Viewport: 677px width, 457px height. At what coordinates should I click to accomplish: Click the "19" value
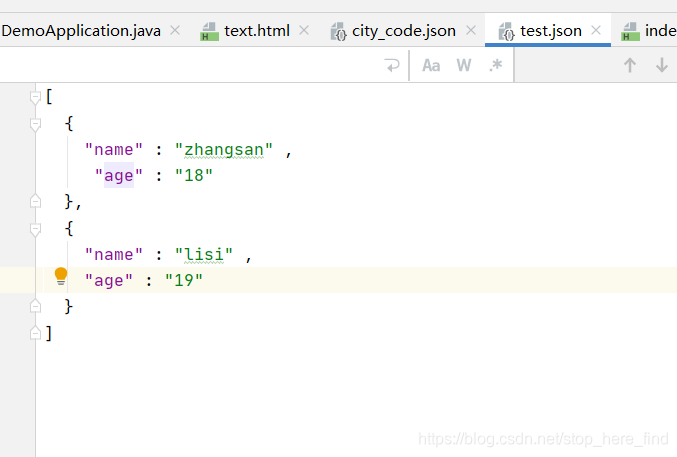[184, 280]
